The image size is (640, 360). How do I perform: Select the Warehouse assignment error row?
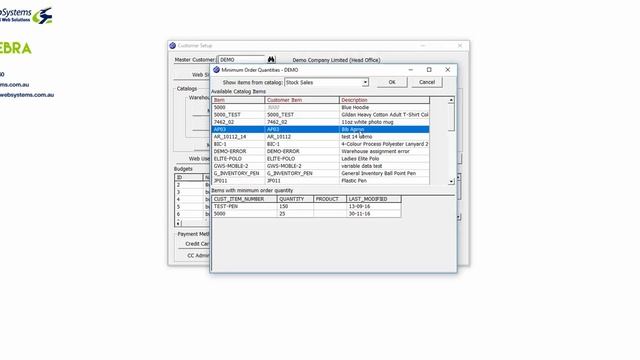coord(320,151)
